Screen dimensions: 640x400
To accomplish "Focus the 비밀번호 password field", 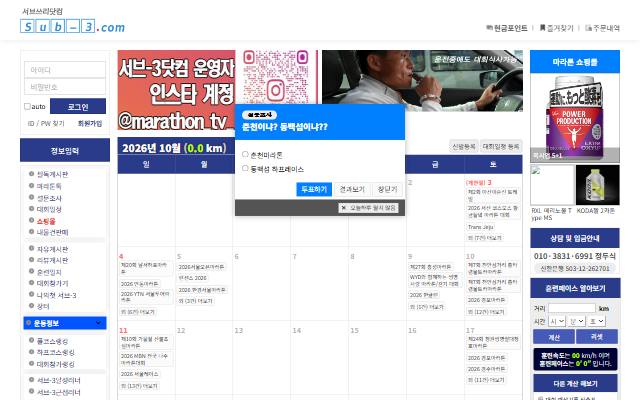I will (x=65, y=87).
